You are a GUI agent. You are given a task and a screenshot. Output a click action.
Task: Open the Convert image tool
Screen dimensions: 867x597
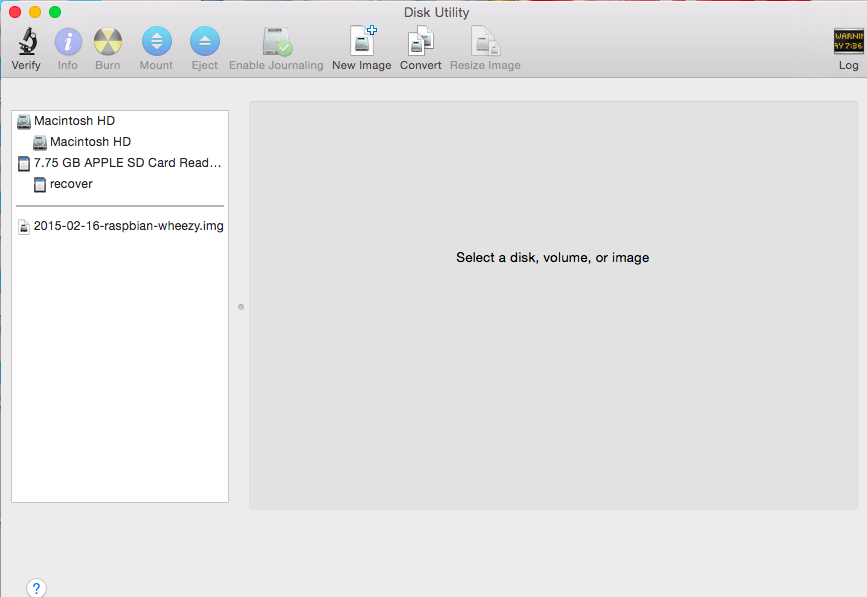coord(420,42)
